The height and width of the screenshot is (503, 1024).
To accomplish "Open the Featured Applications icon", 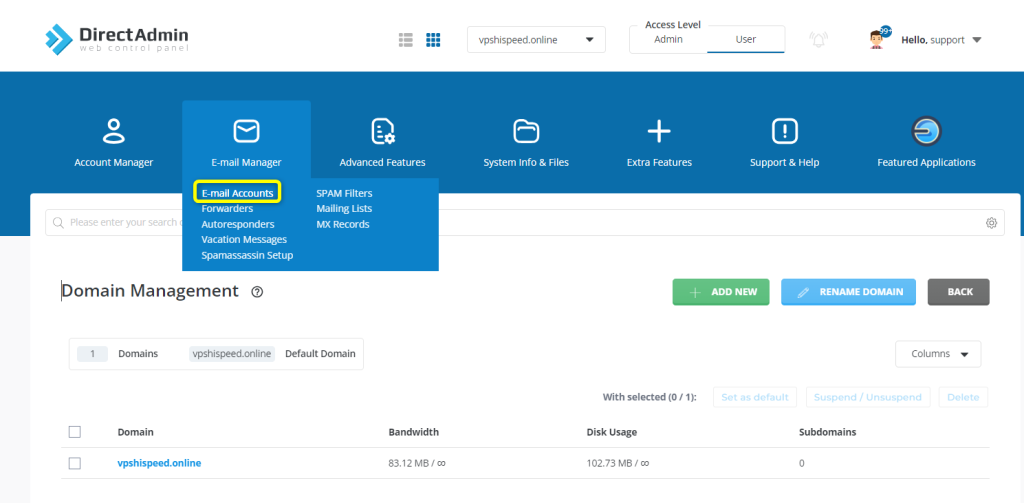I will (x=926, y=131).
